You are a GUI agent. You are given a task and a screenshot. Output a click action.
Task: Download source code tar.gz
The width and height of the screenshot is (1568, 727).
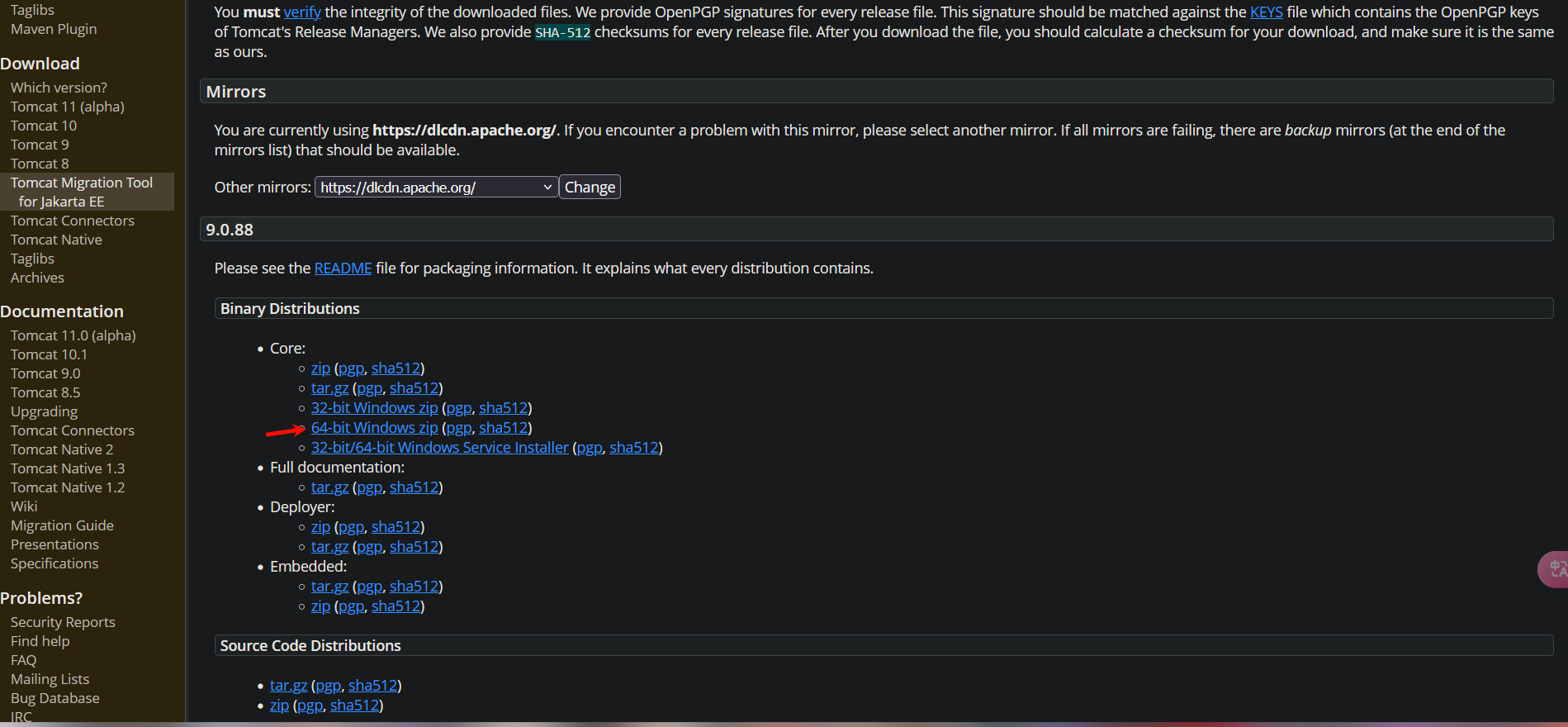288,686
